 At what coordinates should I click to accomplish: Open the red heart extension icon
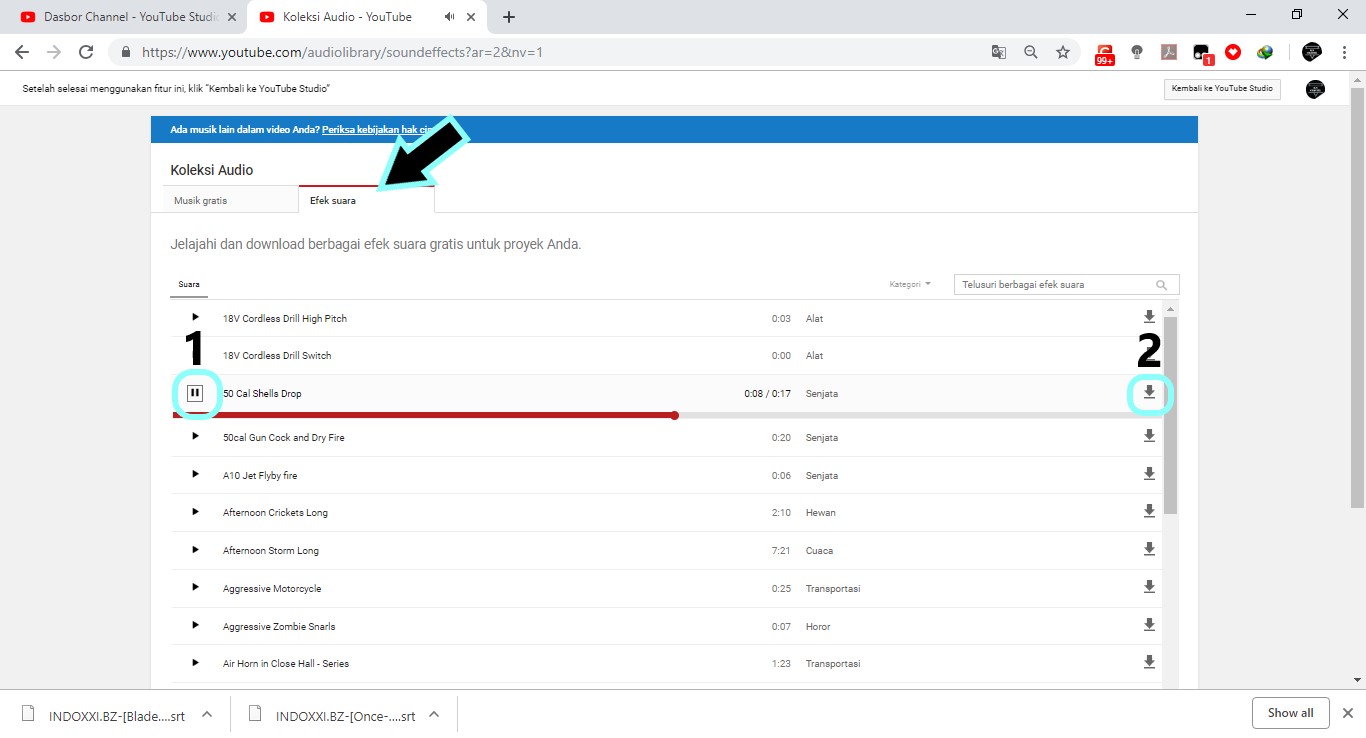(1233, 52)
